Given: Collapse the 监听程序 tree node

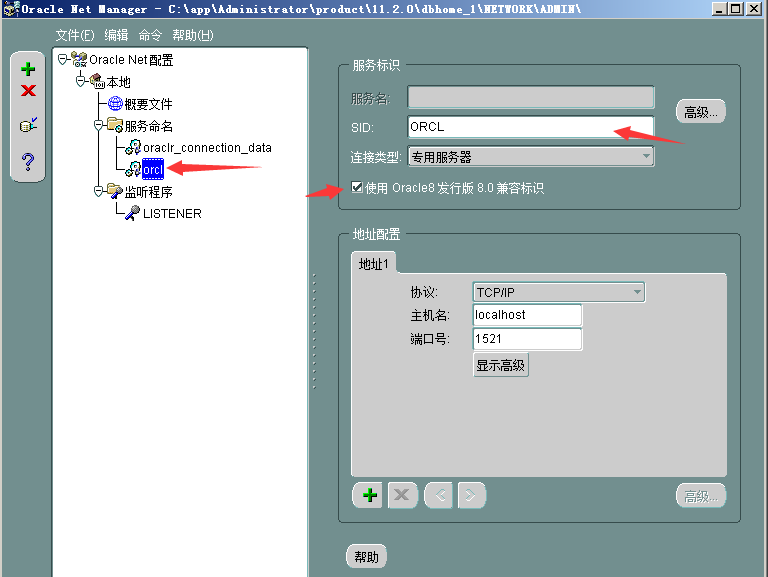Looking at the screenshot, I should [98, 191].
